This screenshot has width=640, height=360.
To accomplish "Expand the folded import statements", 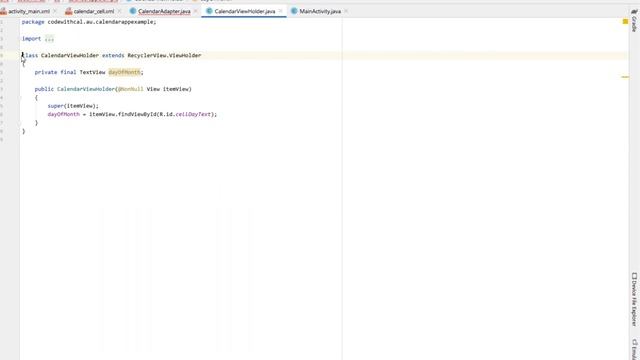I will [x=49, y=39].
